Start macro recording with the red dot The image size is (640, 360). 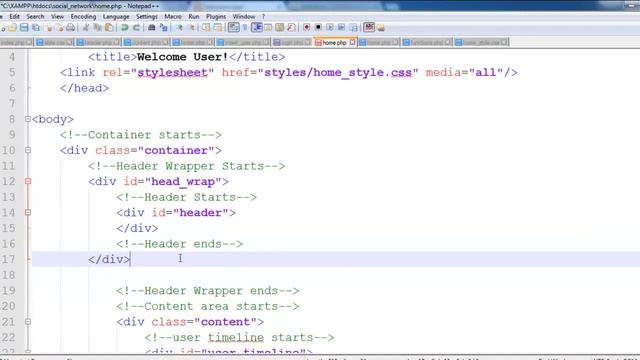tap(306, 27)
